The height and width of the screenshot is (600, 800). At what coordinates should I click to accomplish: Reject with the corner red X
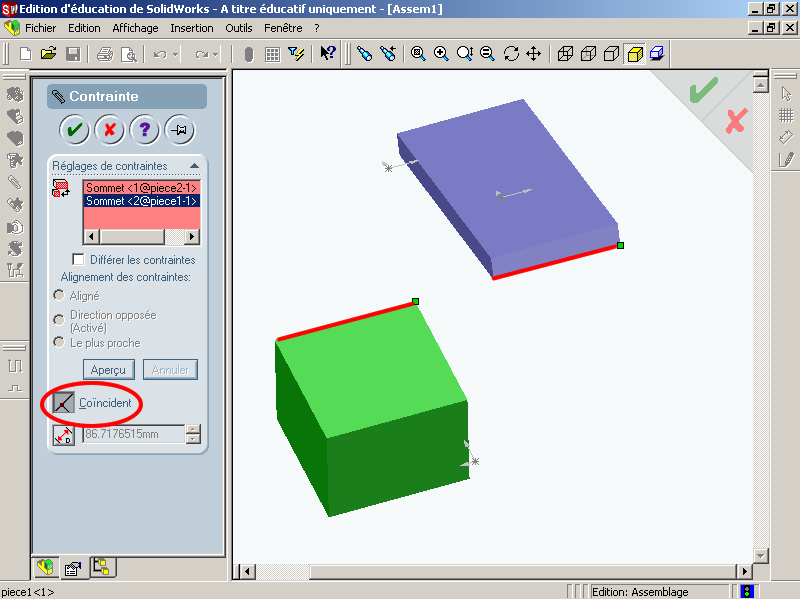(736, 121)
